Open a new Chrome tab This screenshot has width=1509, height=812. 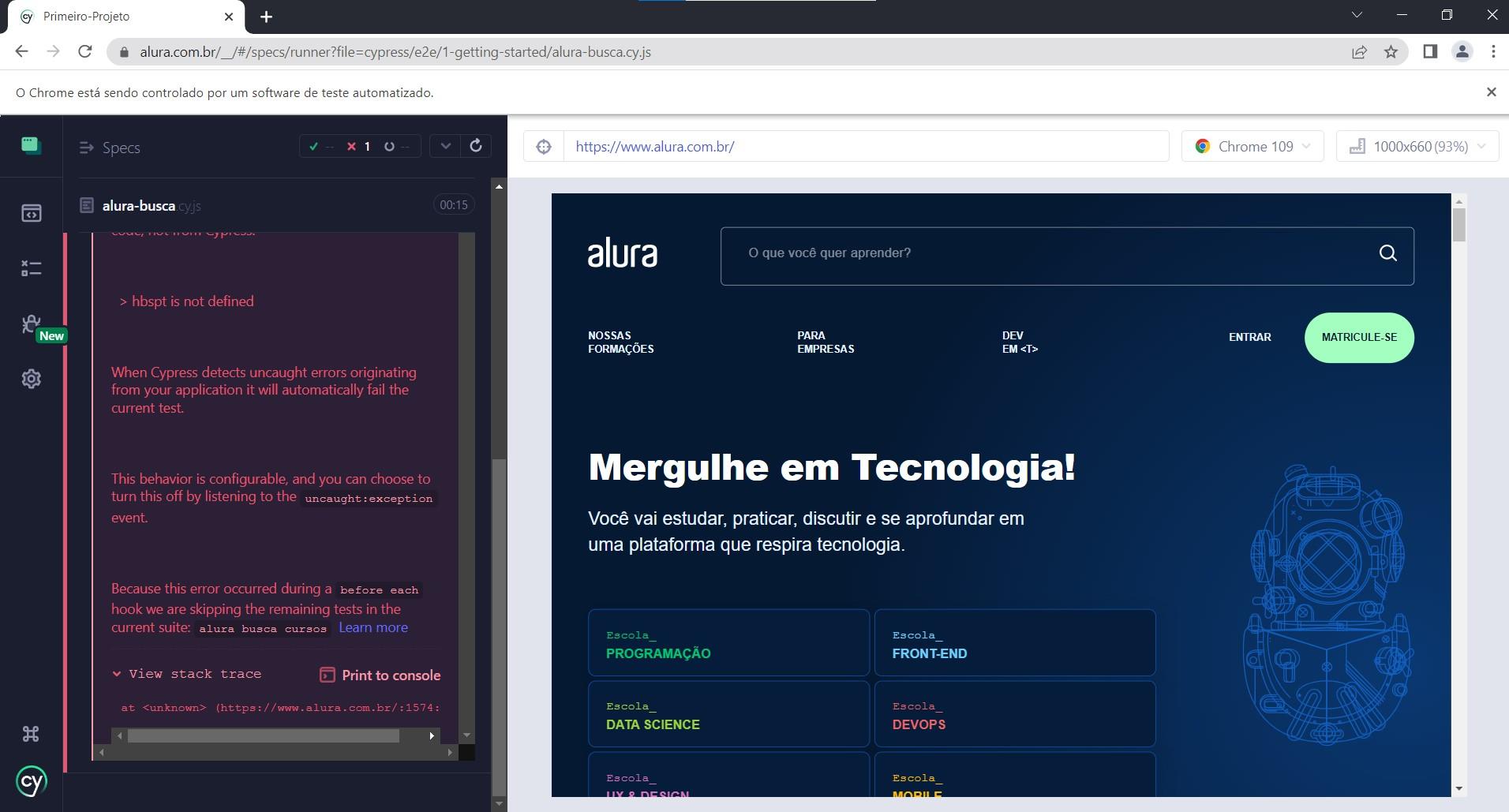(x=267, y=17)
